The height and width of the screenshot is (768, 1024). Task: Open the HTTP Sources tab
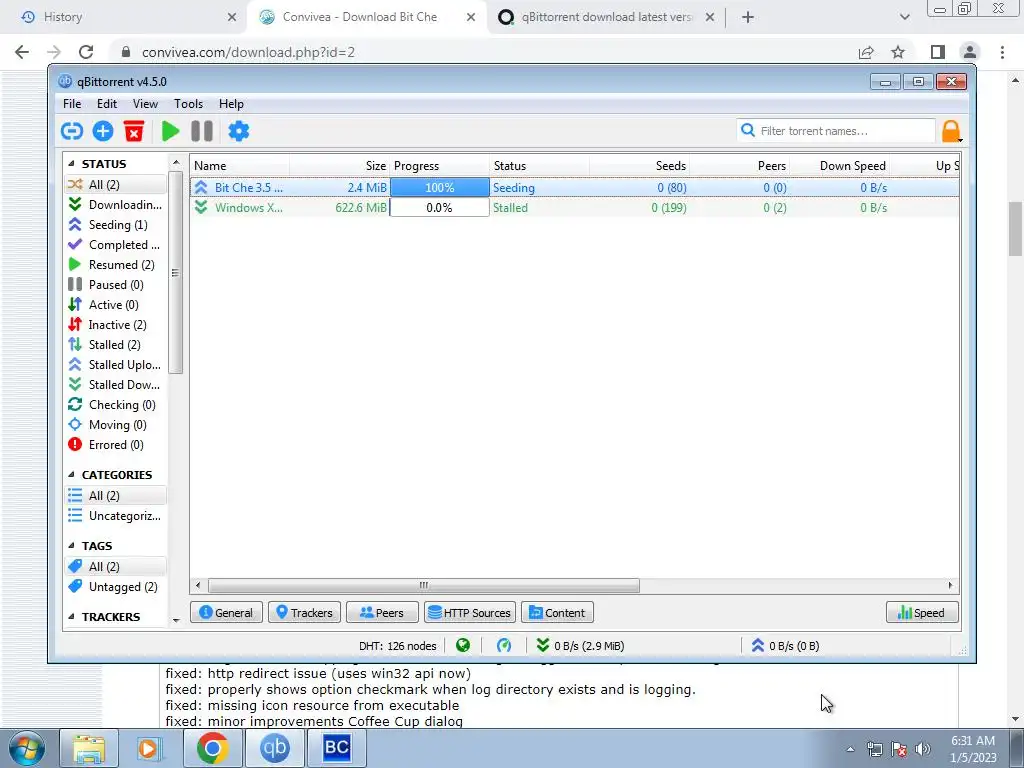click(x=470, y=613)
